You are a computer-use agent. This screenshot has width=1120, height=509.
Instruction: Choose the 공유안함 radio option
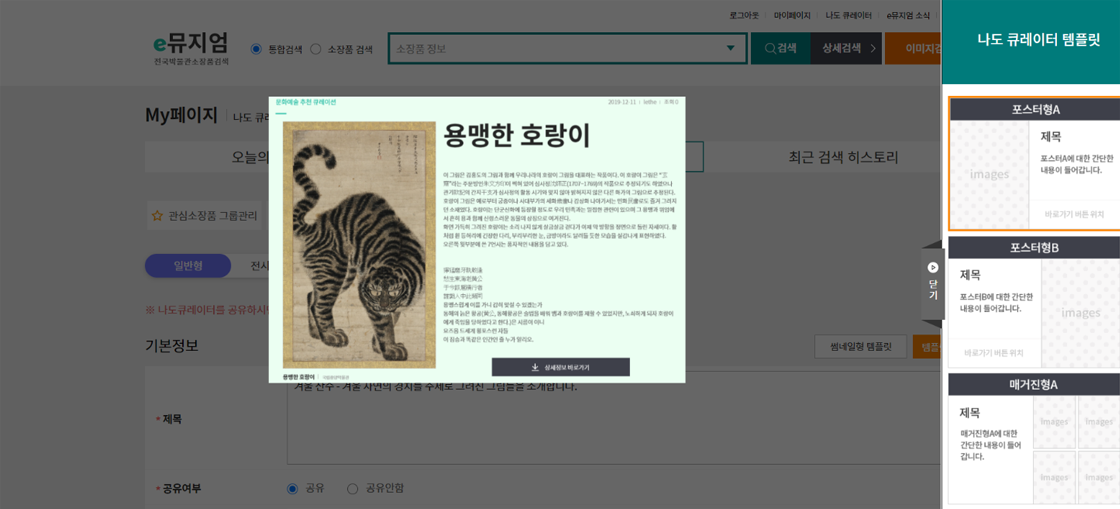tap(352, 489)
